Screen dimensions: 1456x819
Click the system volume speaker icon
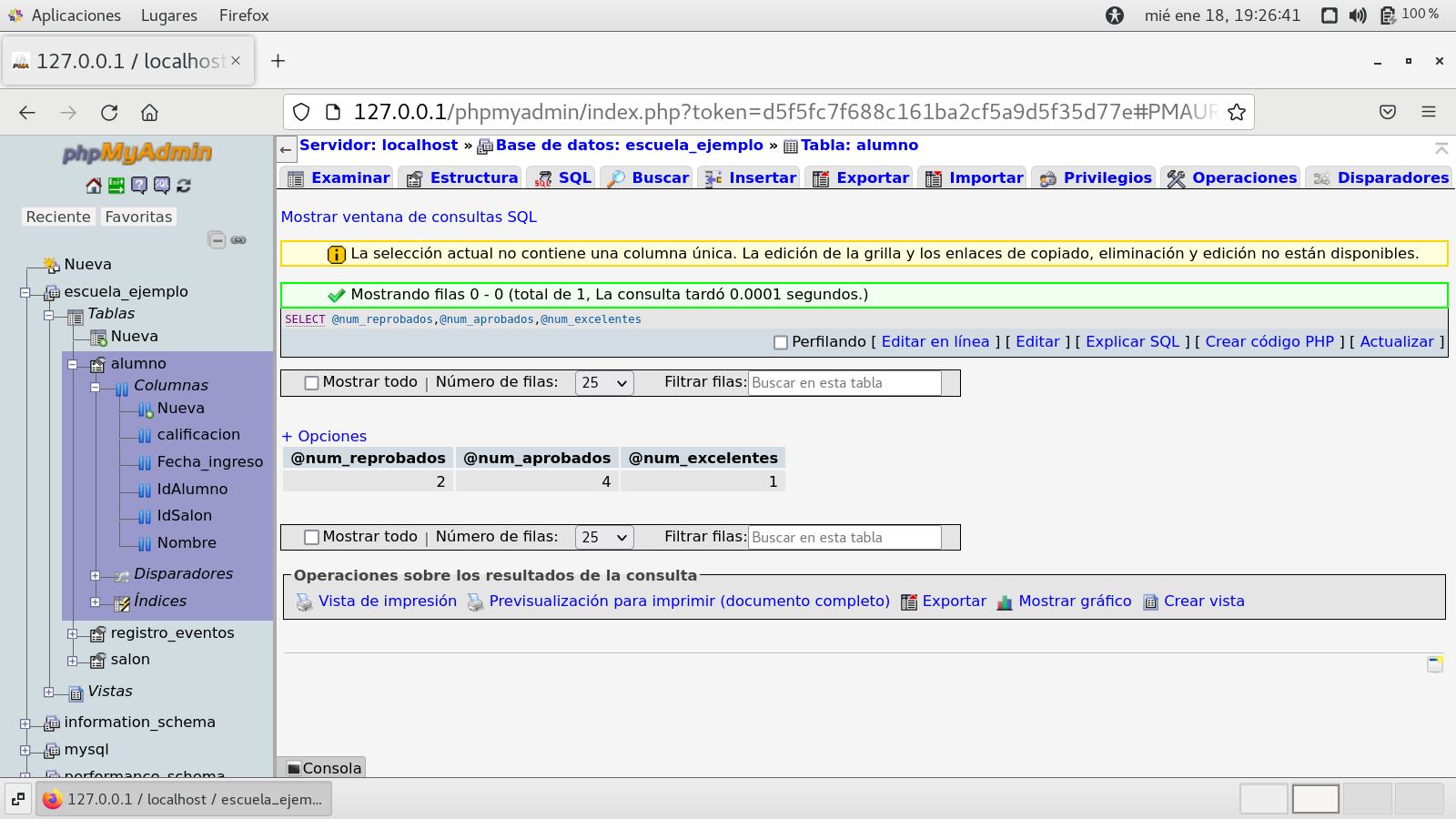(x=1358, y=15)
